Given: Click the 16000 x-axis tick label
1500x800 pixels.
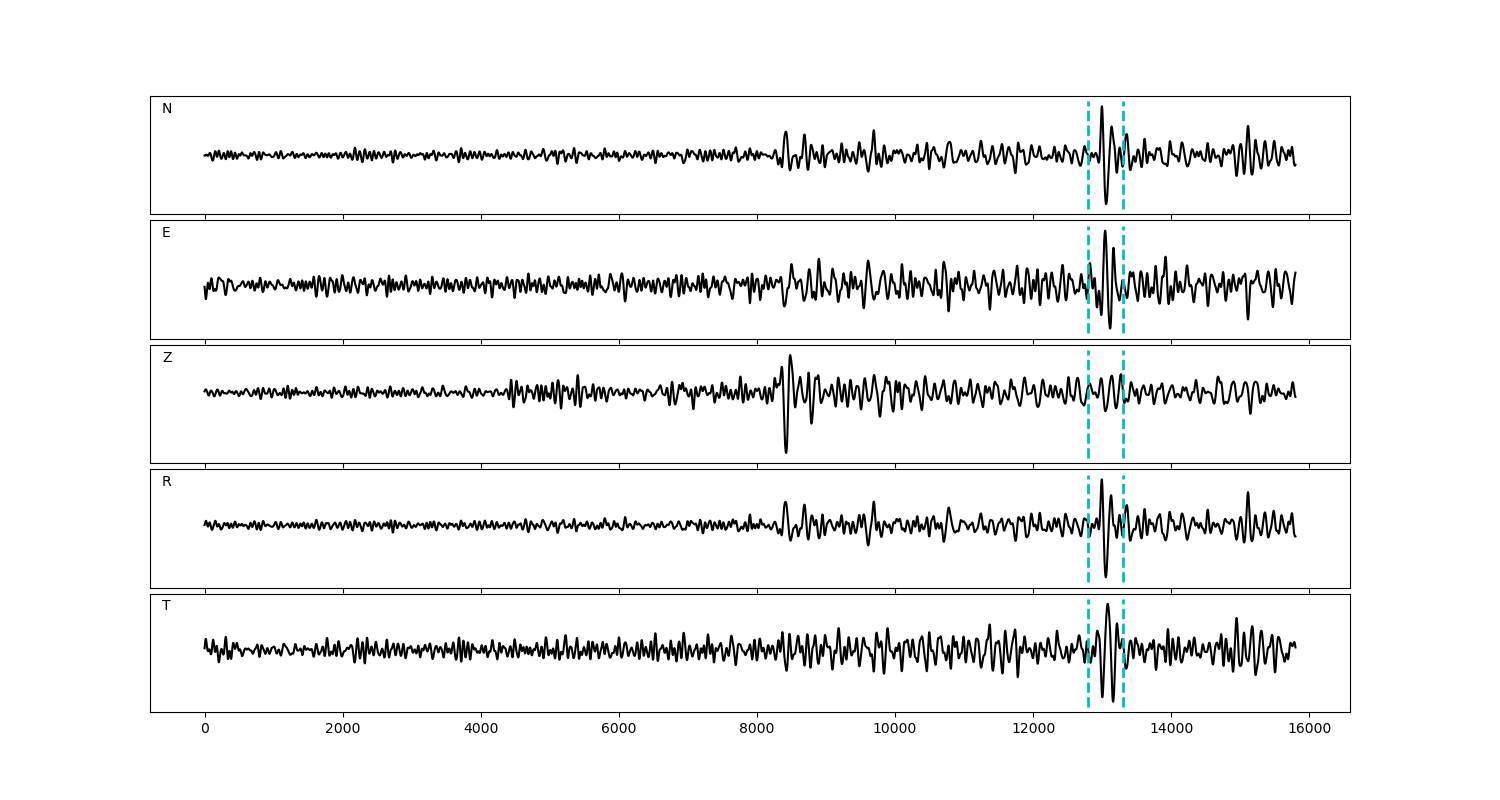Looking at the screenshot, I should (x=1309, y=730).
